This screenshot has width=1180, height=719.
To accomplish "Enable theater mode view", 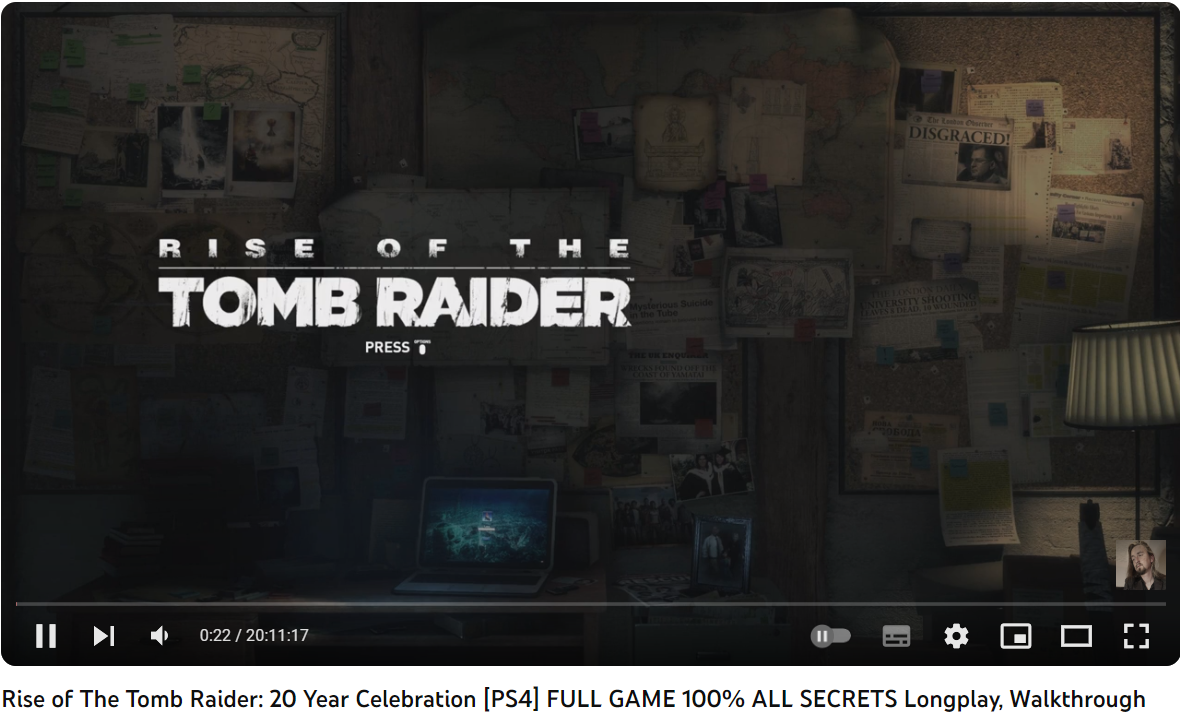I will tap(1076, 636).
